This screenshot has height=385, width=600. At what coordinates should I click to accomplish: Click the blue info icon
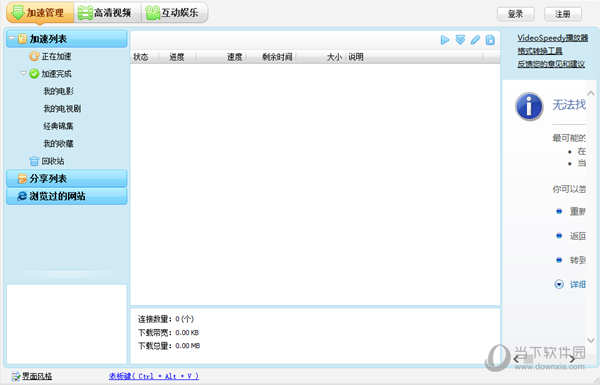tap(529, 106)
